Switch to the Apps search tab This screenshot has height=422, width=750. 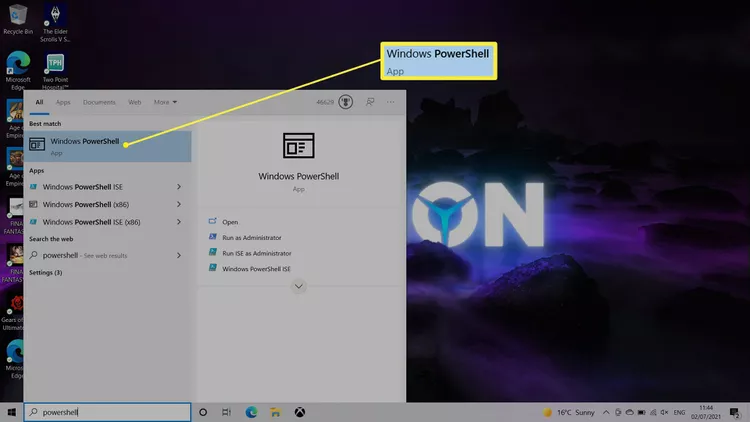coord(63,102)
